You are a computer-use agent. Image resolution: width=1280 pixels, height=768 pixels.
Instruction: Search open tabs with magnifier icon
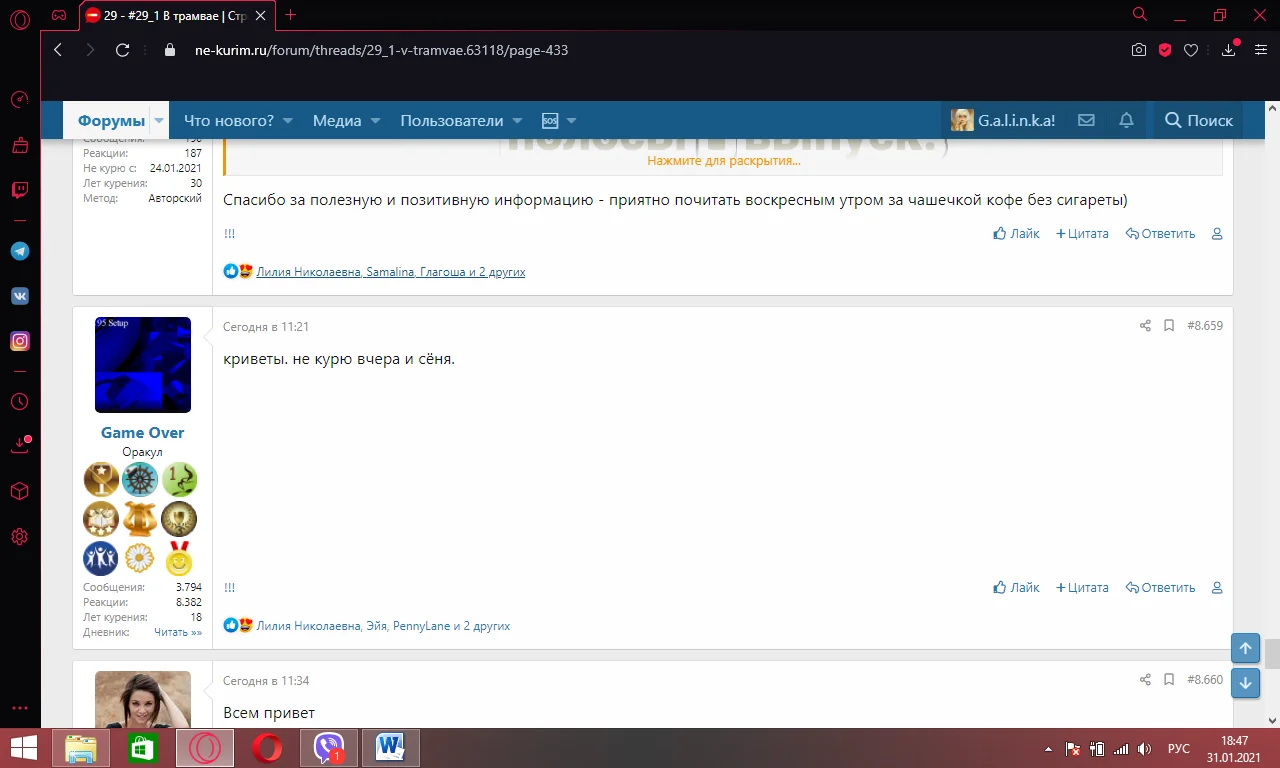point(1139,15)
